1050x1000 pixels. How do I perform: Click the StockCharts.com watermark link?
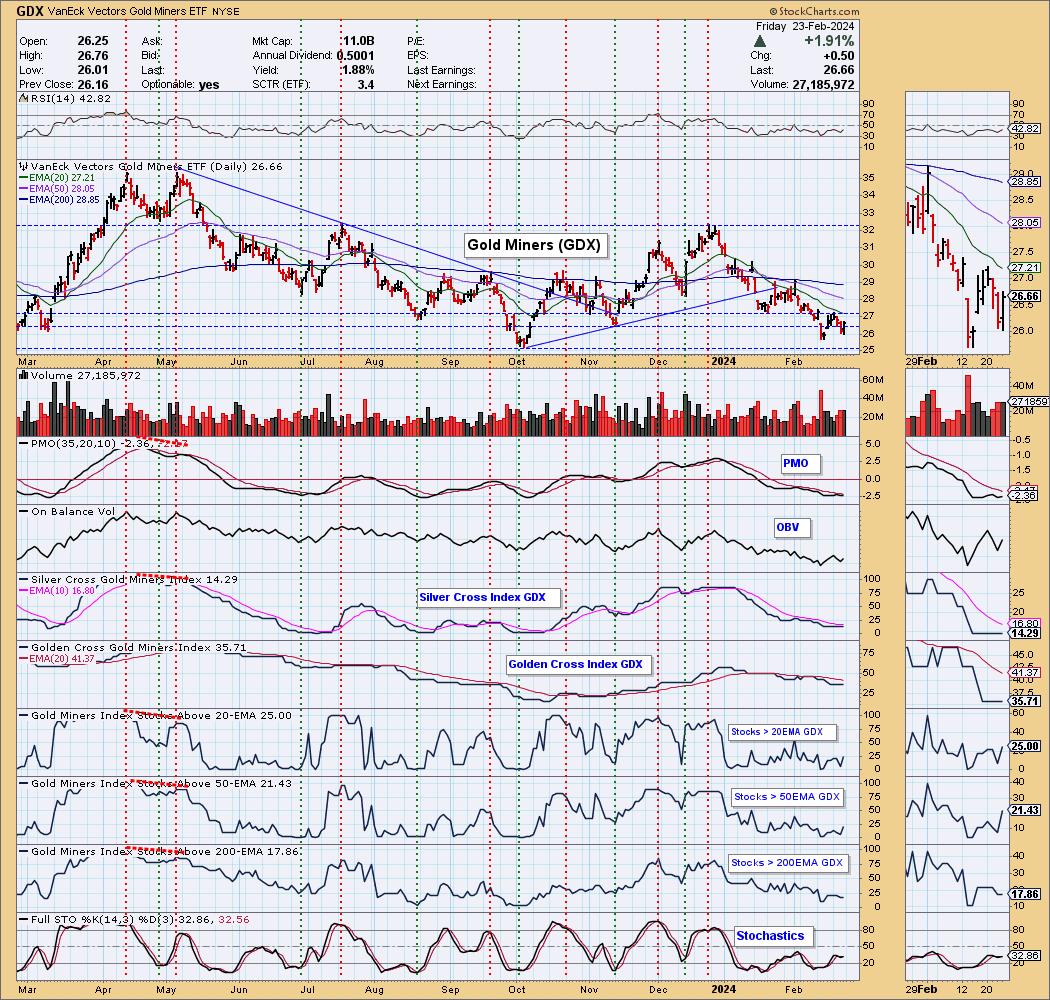814,11
